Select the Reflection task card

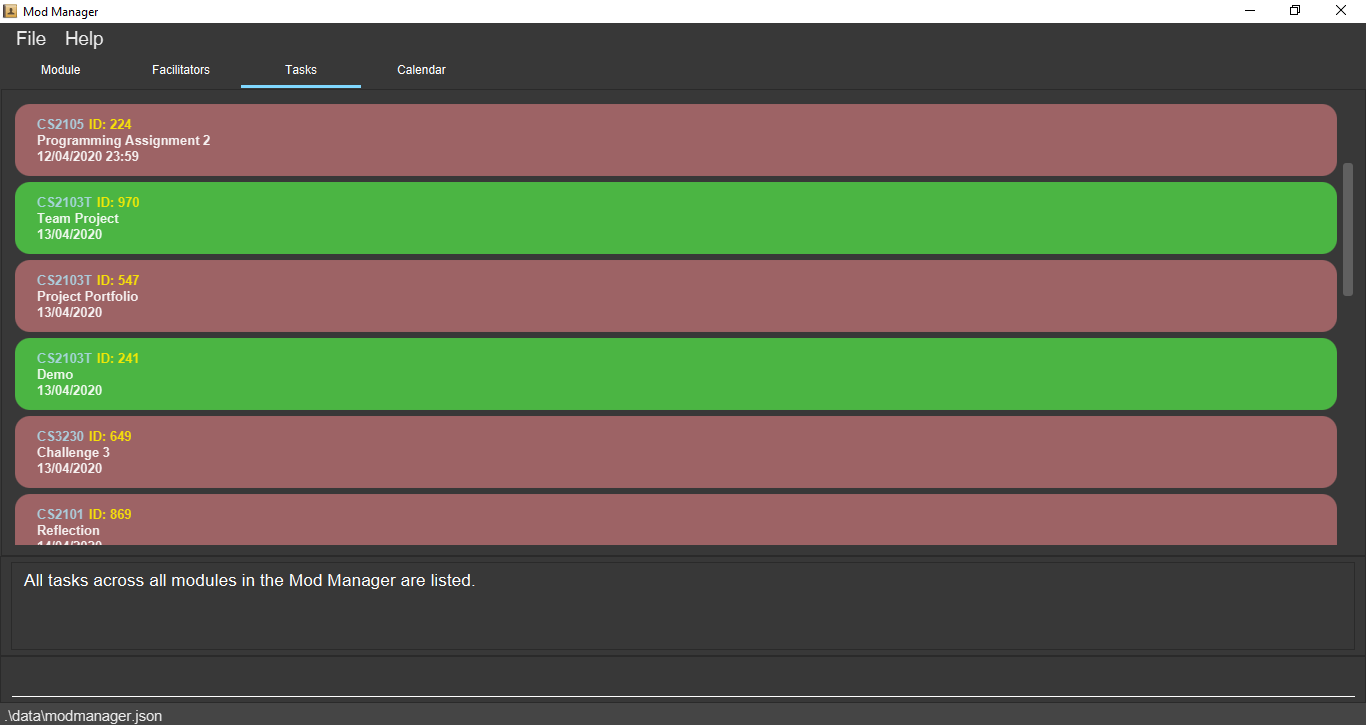click(x=676, y=520)
